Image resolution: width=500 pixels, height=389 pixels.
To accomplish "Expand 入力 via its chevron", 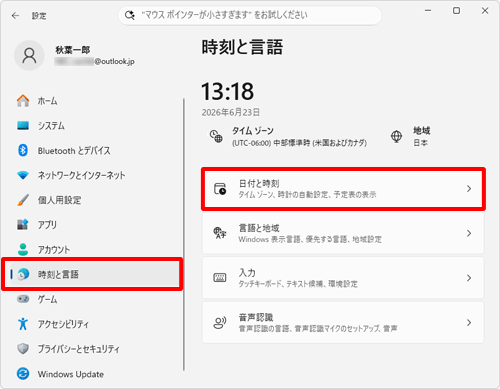I will point(469,278).
